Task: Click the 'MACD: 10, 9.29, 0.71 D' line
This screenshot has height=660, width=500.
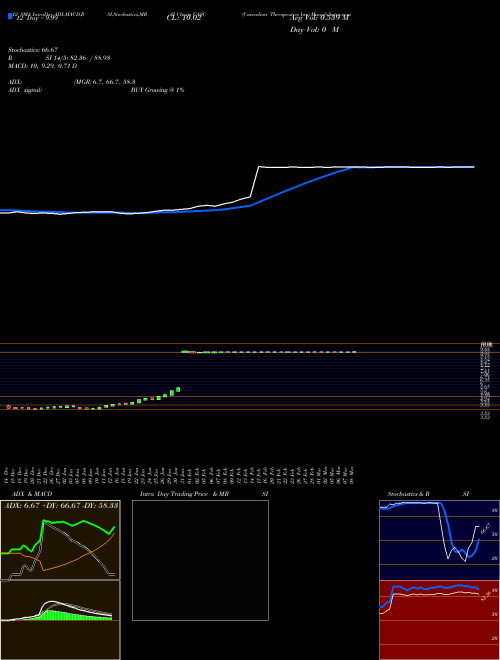Action: pos(42,66)
